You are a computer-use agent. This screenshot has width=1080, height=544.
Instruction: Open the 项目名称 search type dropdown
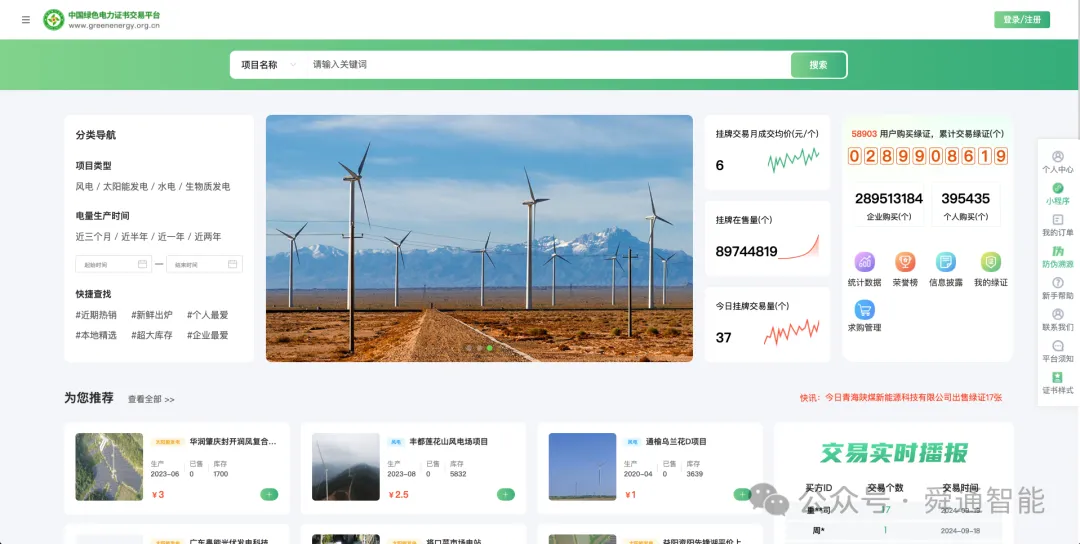pos(269,65)
